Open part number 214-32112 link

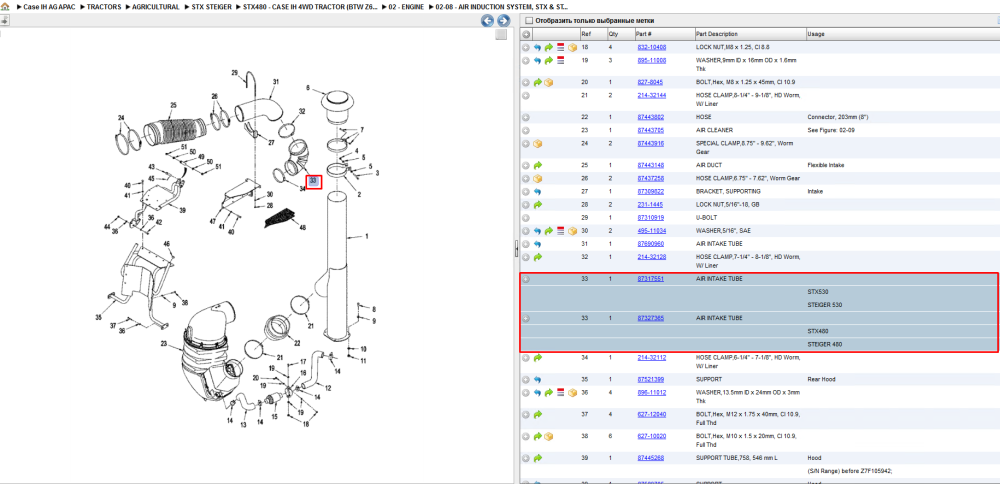coord(652,358)
